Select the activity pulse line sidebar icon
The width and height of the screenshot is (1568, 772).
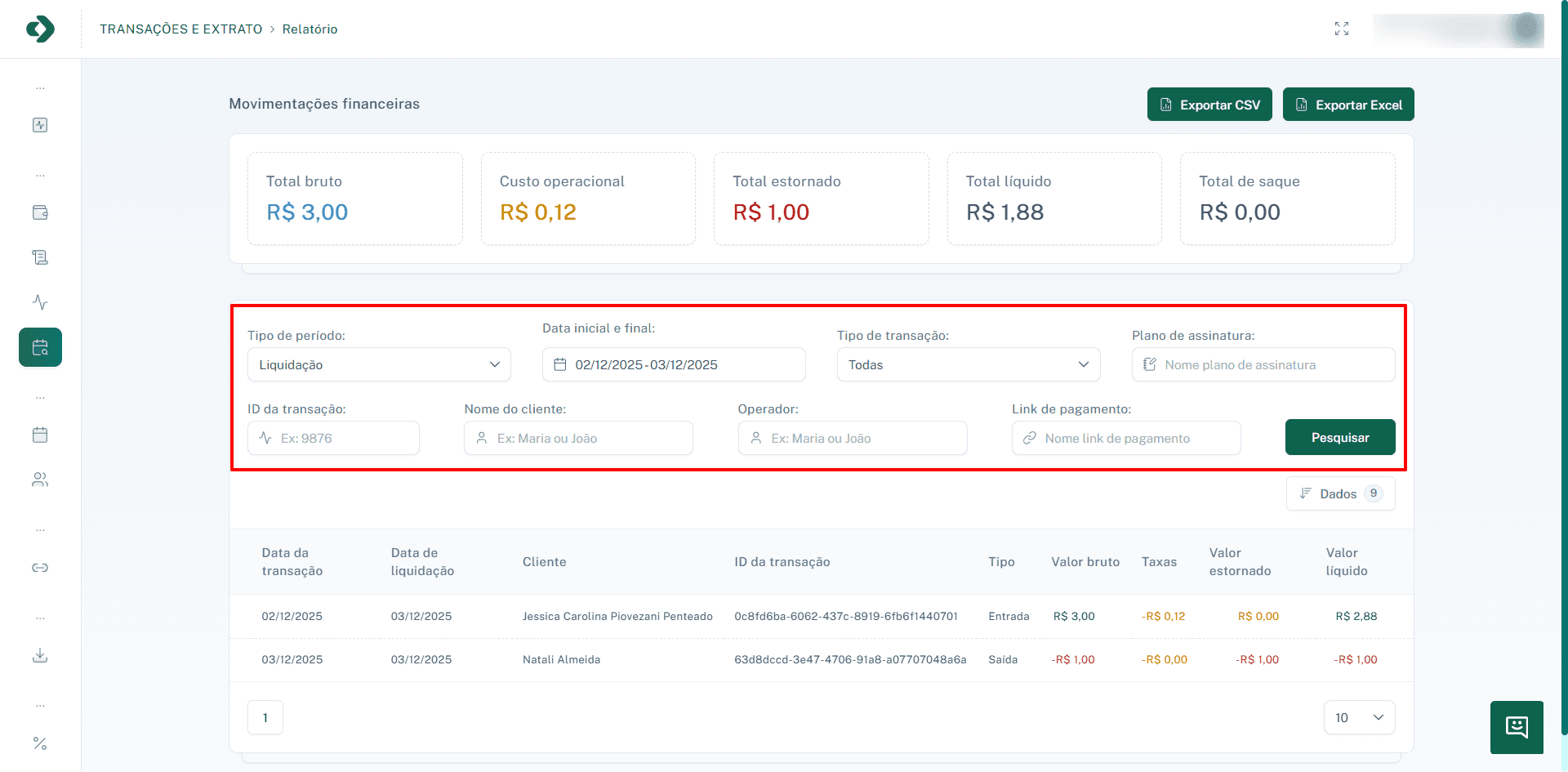[x=40, y=302]
